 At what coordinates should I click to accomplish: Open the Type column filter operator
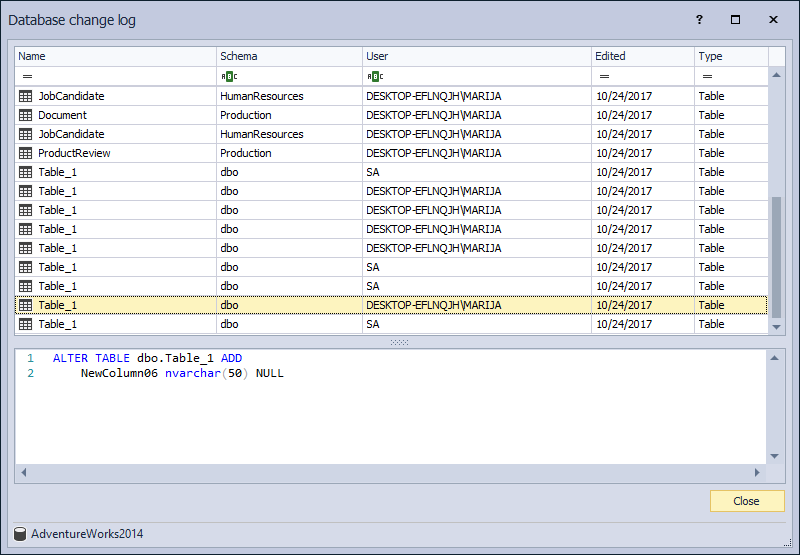coord(707,76)
